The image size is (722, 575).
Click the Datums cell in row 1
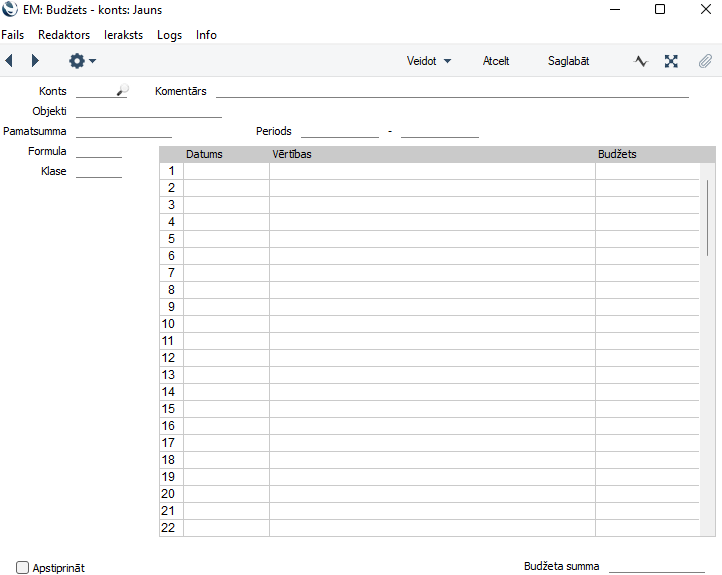pos(226,171)
